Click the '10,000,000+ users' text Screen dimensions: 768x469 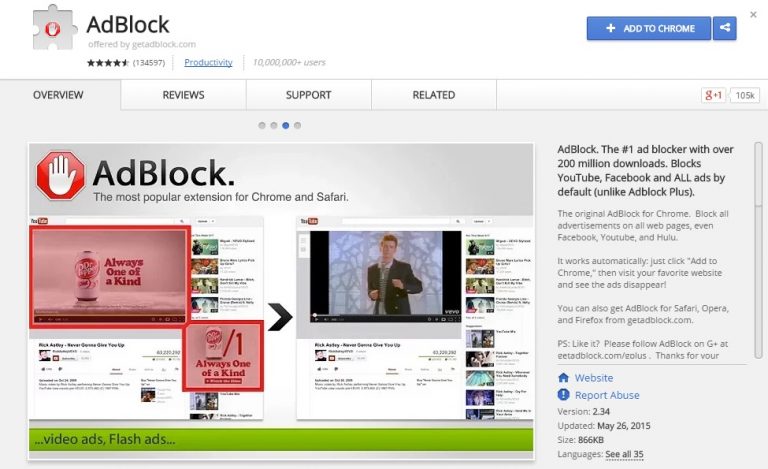289,63
